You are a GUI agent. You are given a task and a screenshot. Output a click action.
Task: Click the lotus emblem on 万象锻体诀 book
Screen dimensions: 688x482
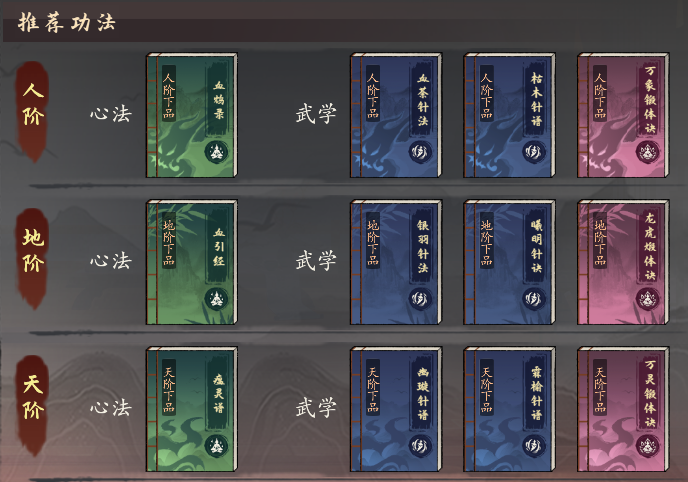(648, 152)
